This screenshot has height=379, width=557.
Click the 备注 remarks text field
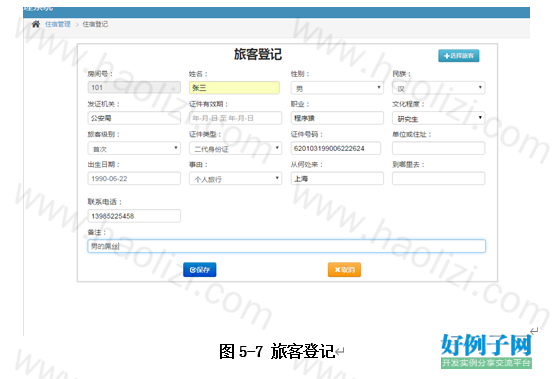point(286,246)
